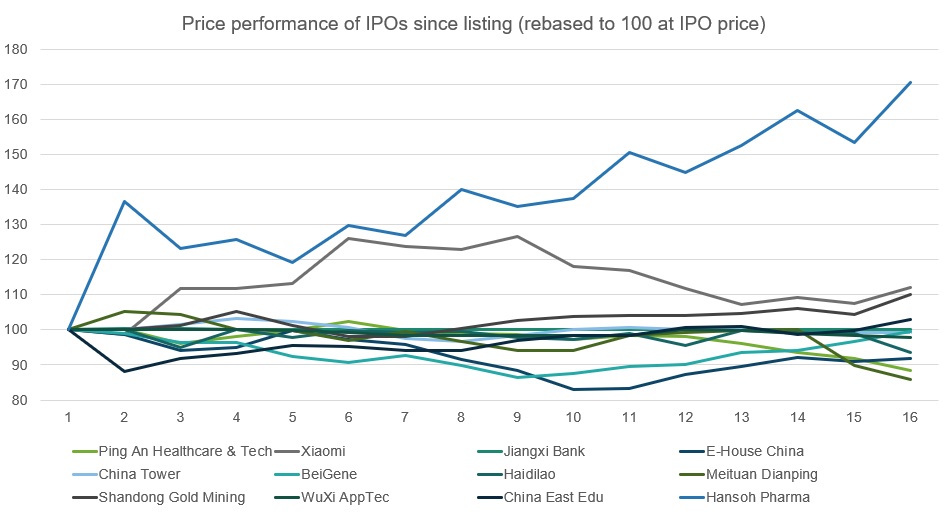Viewport: 951px width, 527px height.
Task: Click the gray Xiaomi line peak at period 9
Action: coord(516,236)
